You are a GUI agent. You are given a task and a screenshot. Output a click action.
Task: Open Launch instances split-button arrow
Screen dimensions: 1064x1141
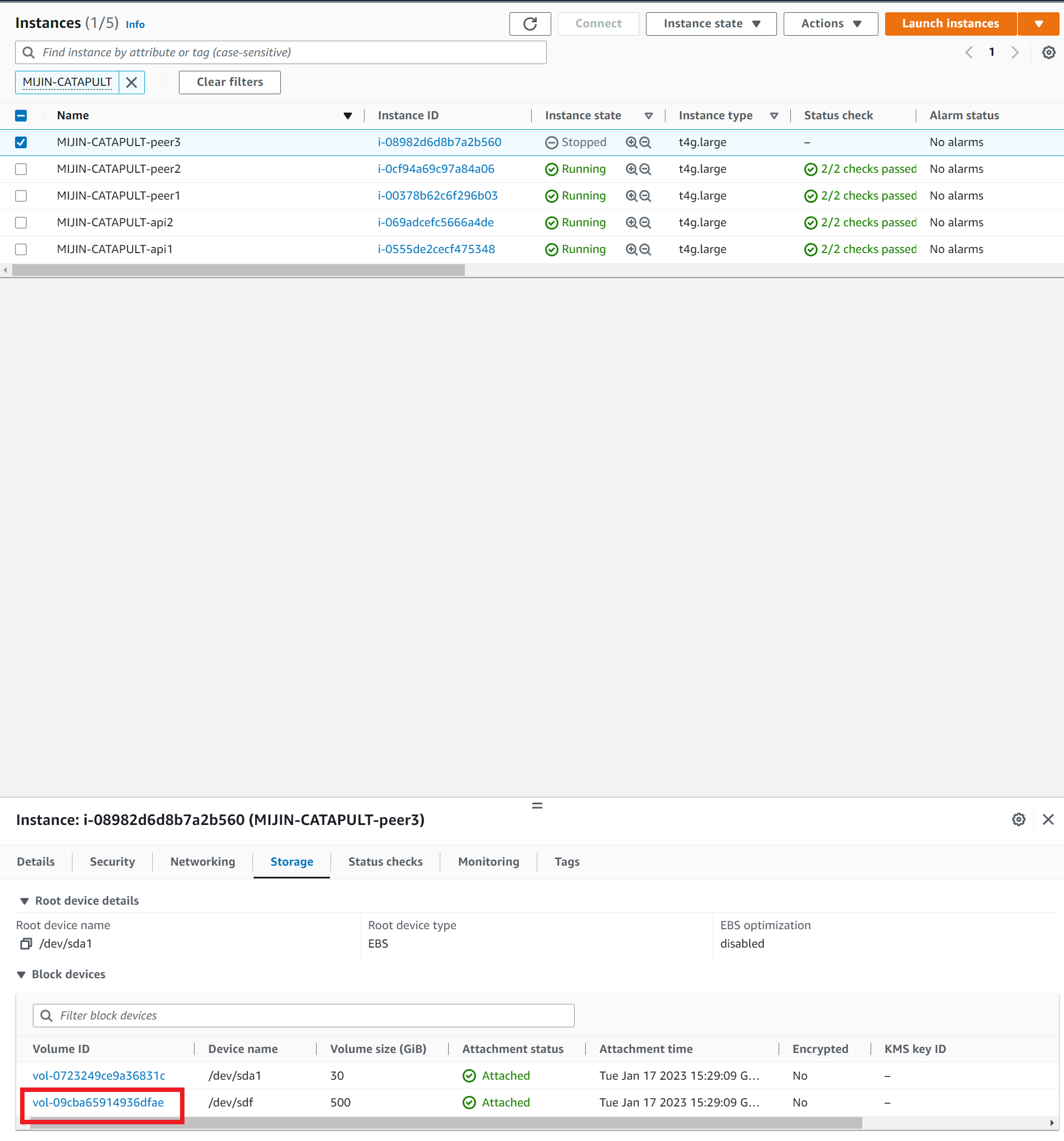[1038, 23]
